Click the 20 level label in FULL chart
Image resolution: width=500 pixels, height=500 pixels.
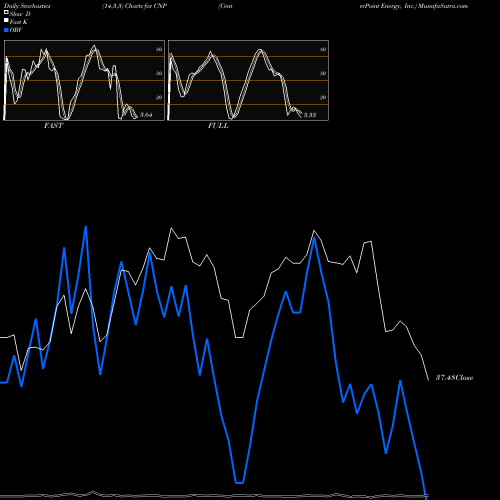point(323,97)
